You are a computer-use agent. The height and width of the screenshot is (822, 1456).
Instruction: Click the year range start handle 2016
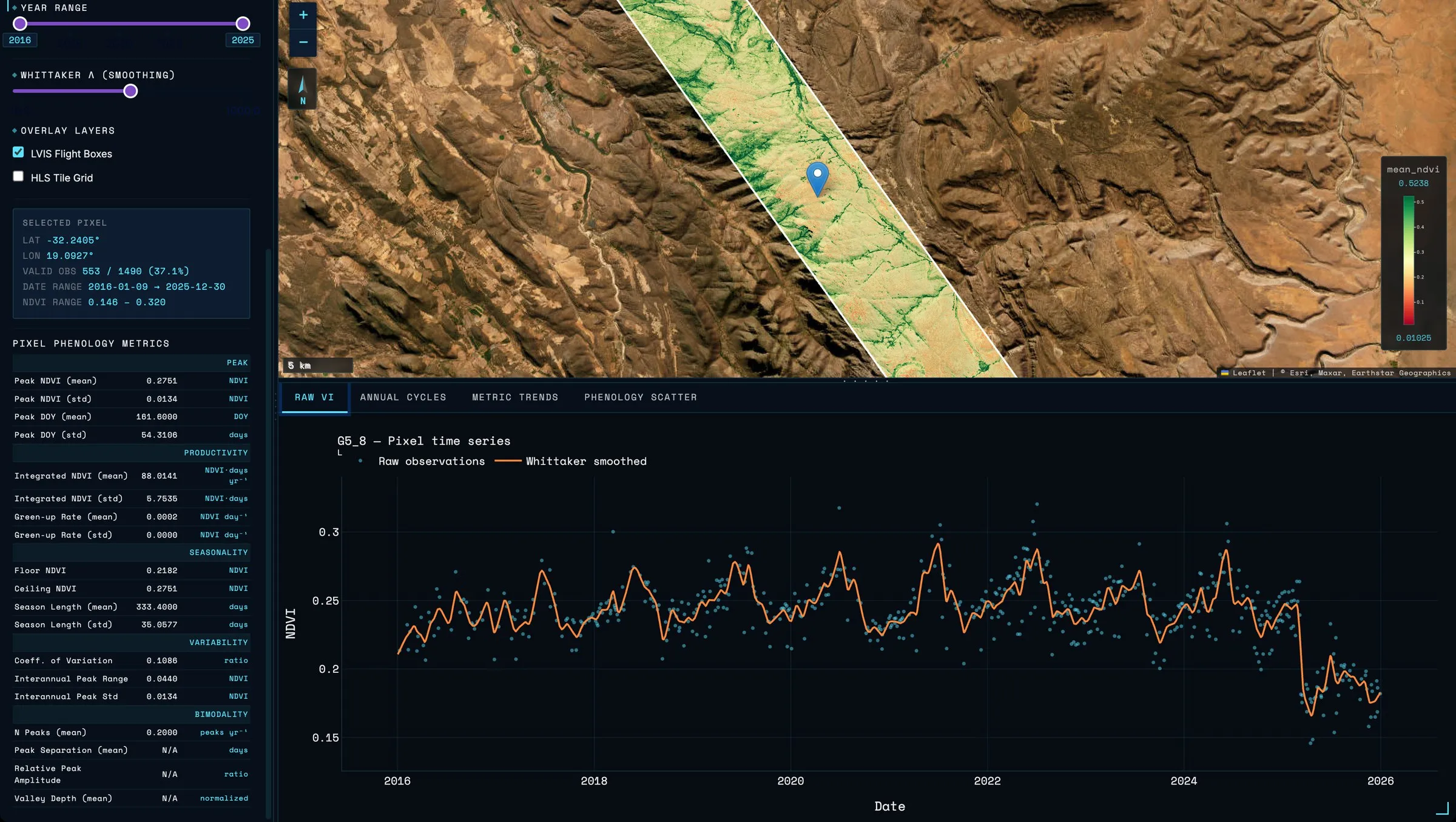pyautogui.click(x=20, y=24)
